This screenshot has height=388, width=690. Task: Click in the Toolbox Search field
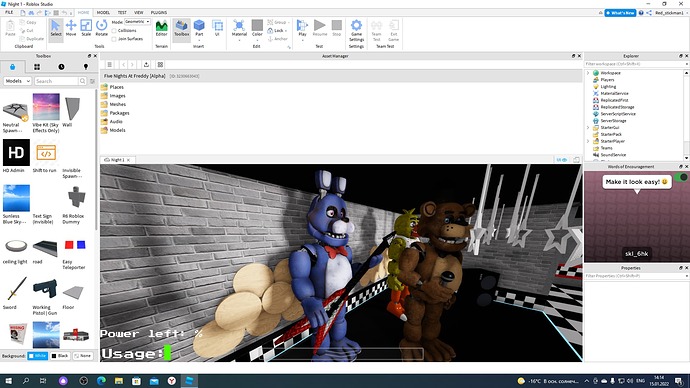(56, 81)
